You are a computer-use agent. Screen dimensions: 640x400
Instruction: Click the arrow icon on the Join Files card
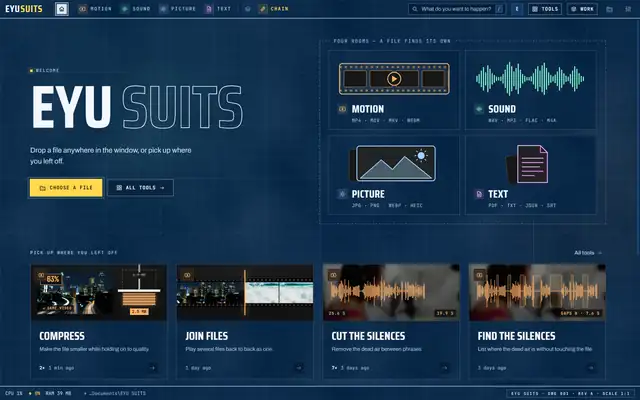(x=299, y=368)
